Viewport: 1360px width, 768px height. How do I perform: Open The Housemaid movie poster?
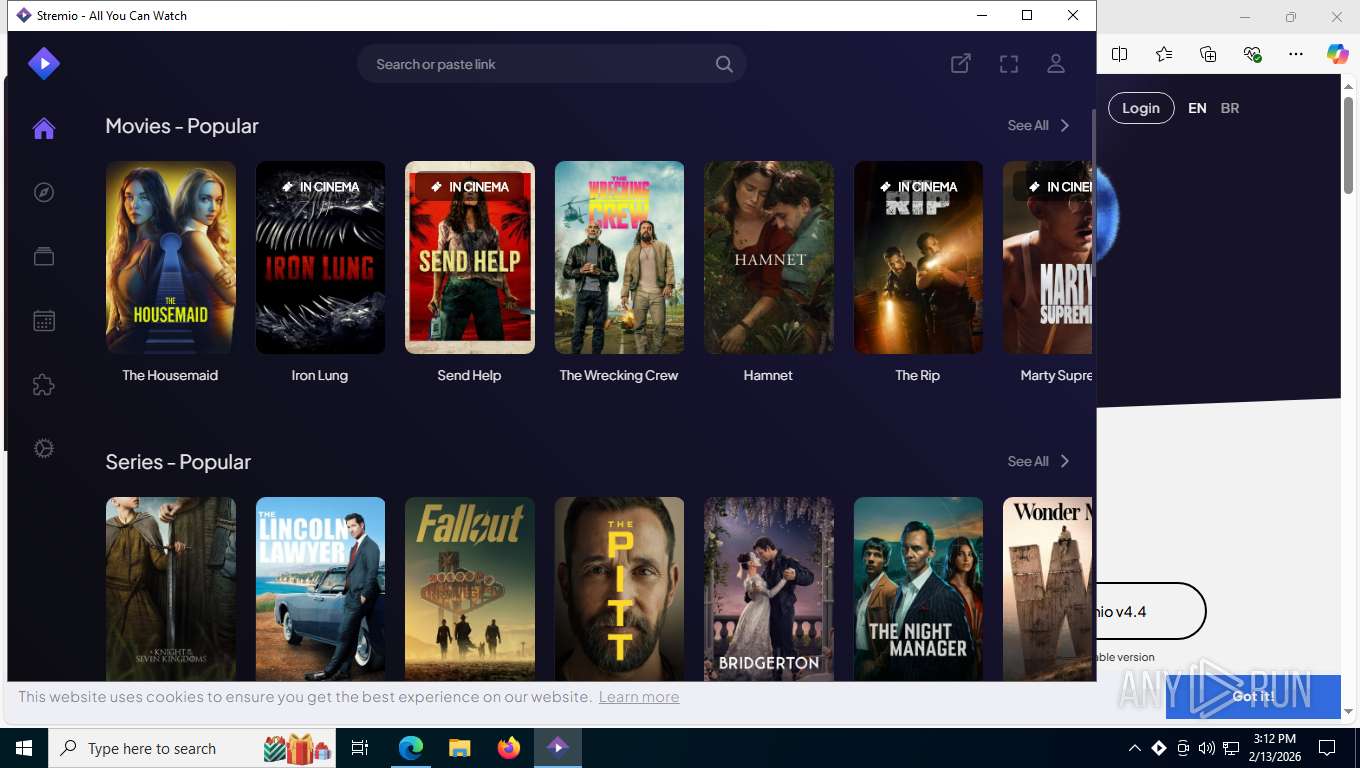[x=171, y=258]
